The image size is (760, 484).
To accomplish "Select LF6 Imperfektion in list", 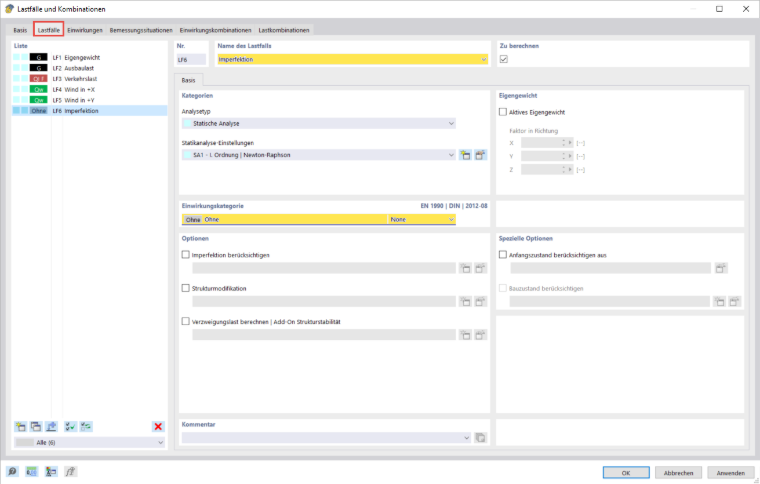I will [x=90, y=110].
